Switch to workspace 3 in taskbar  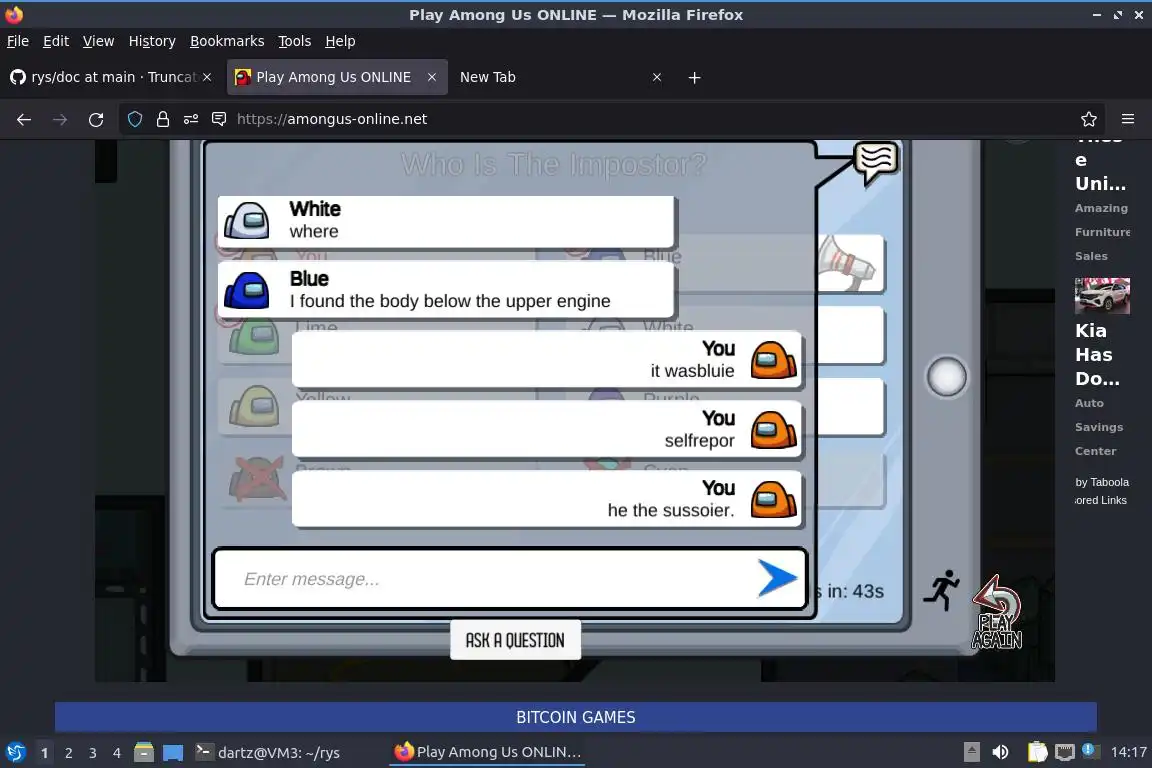coord(93,753)
